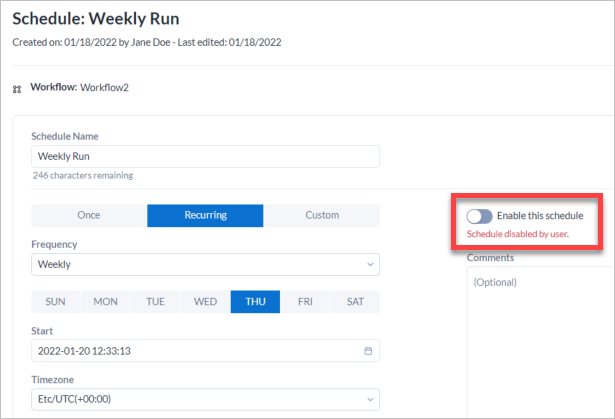
Task: Toggle the Enable this schedule switch
Action: click(x=479, y=215)
